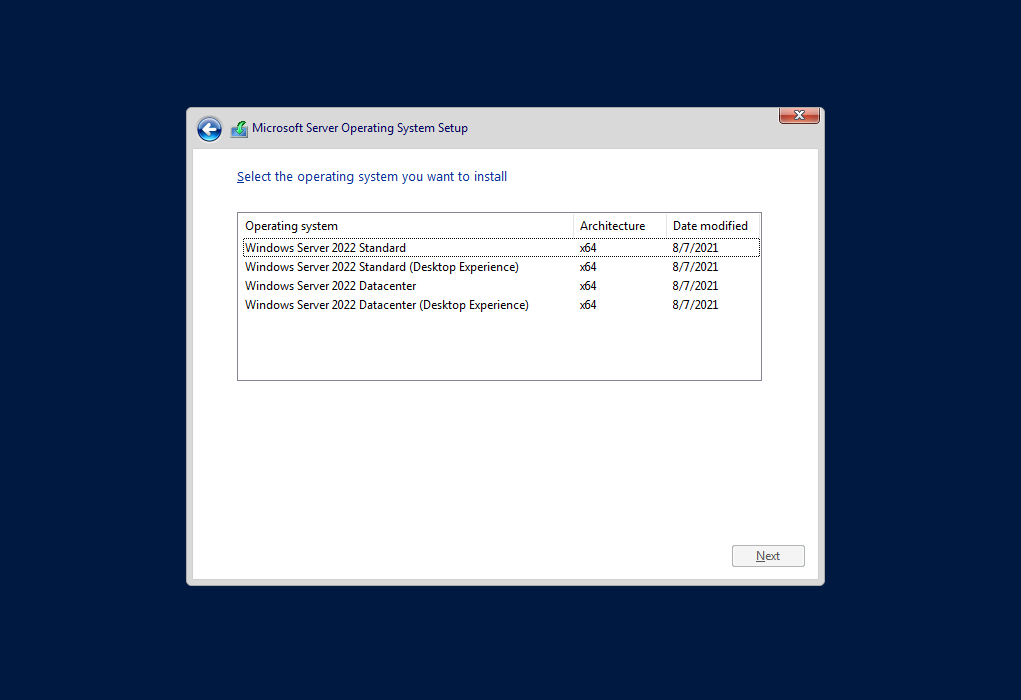Click x64 next to Datacenter (Desktop Experience)

(587, 304)
